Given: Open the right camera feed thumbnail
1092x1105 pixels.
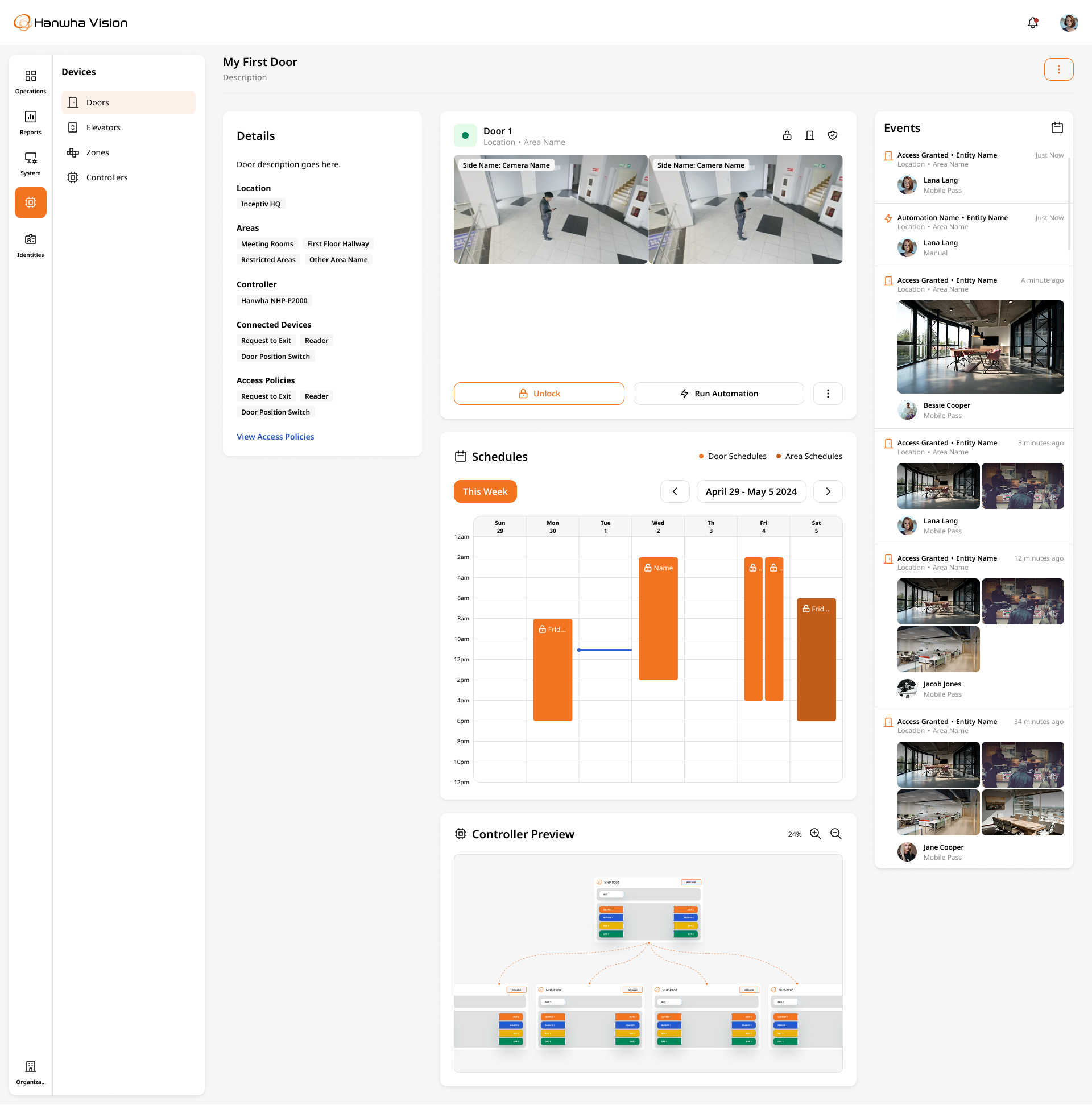Looking at the screenshot, I should (x=746, y=209).
